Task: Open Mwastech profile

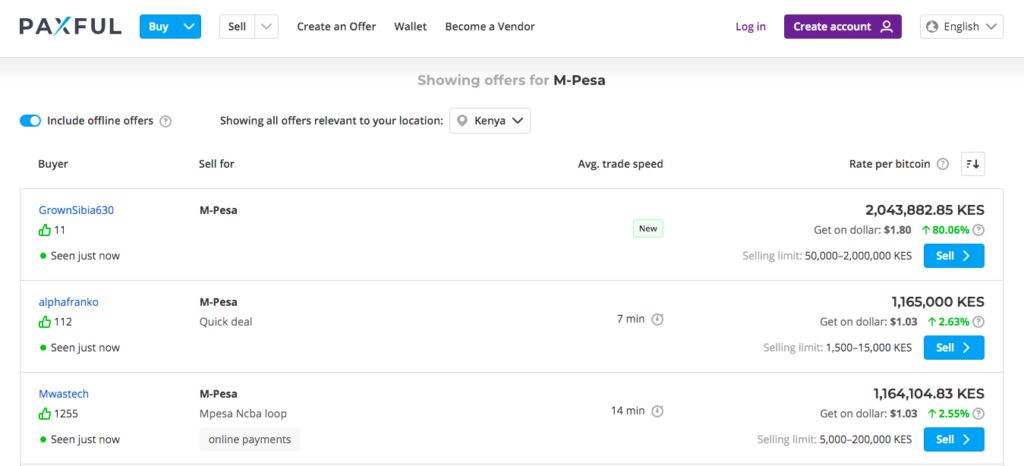Action: (63, 394)
